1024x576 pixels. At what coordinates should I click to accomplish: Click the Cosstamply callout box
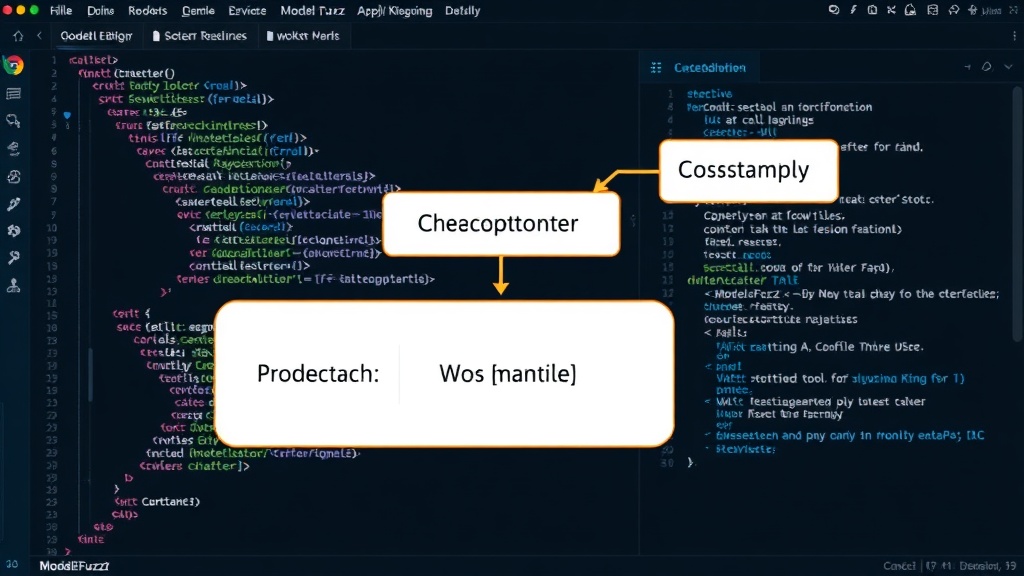coord(748,170)
